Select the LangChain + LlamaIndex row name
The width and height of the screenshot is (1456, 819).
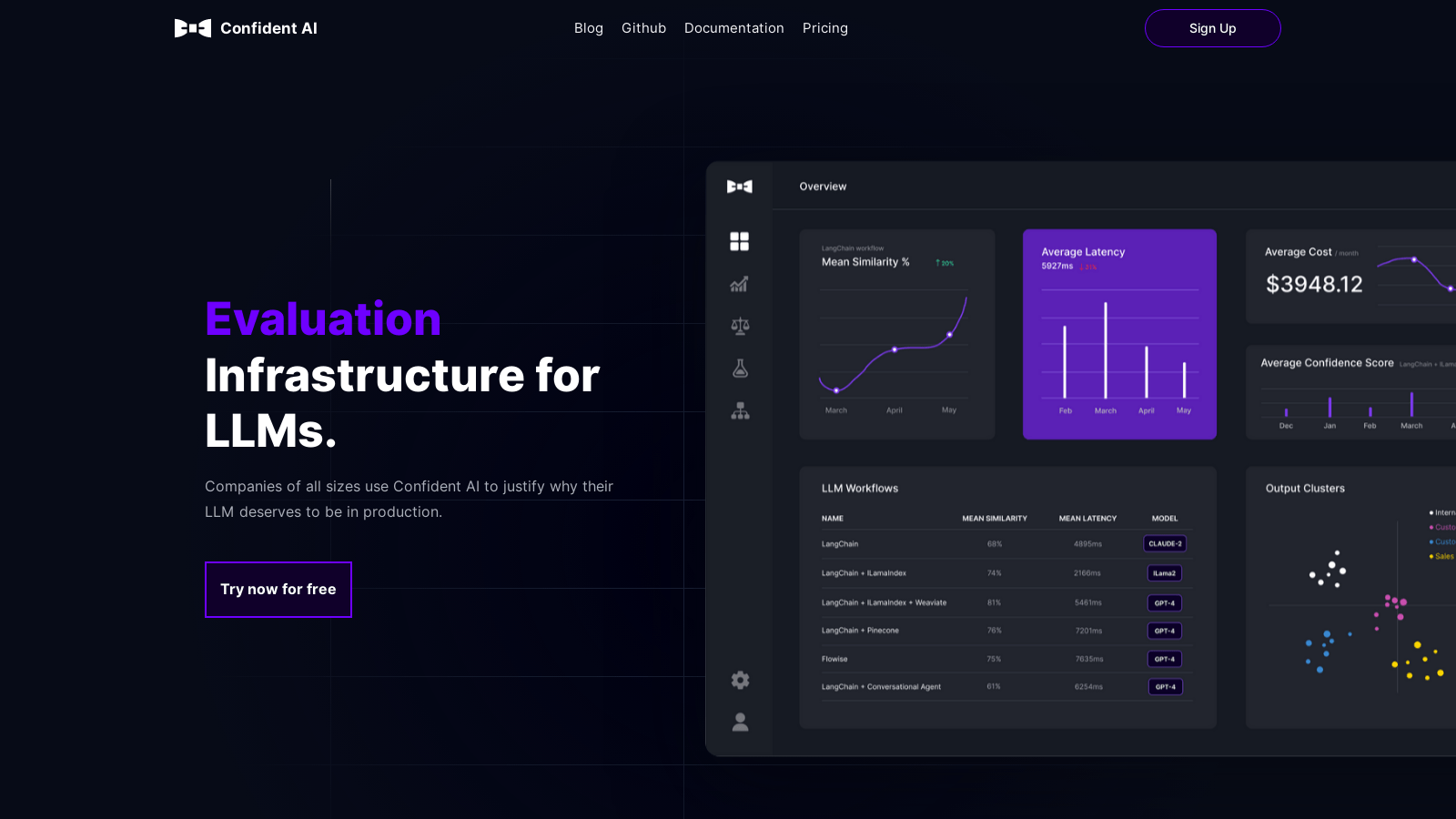pos(864,573)
